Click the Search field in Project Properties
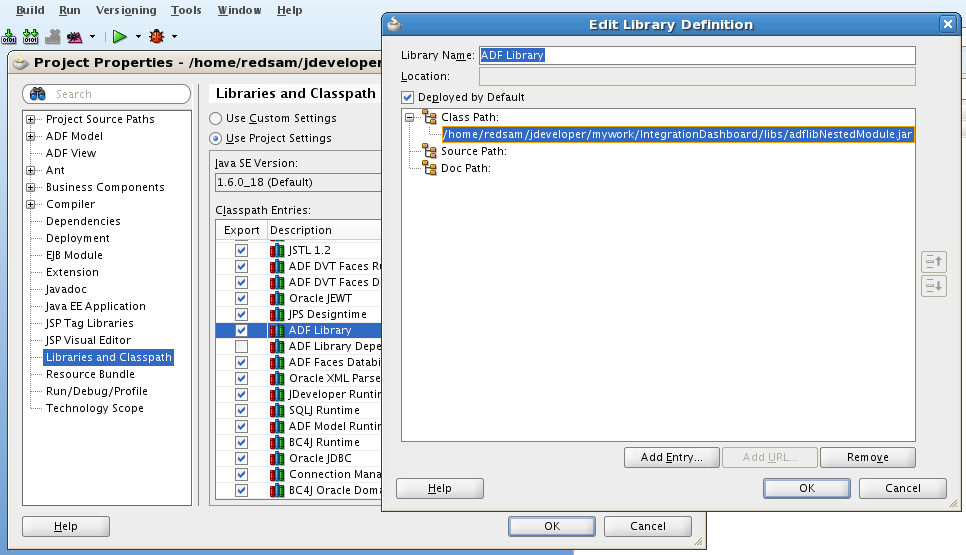Viewport: 966px width, 555px height. click(x=107, y=94)
